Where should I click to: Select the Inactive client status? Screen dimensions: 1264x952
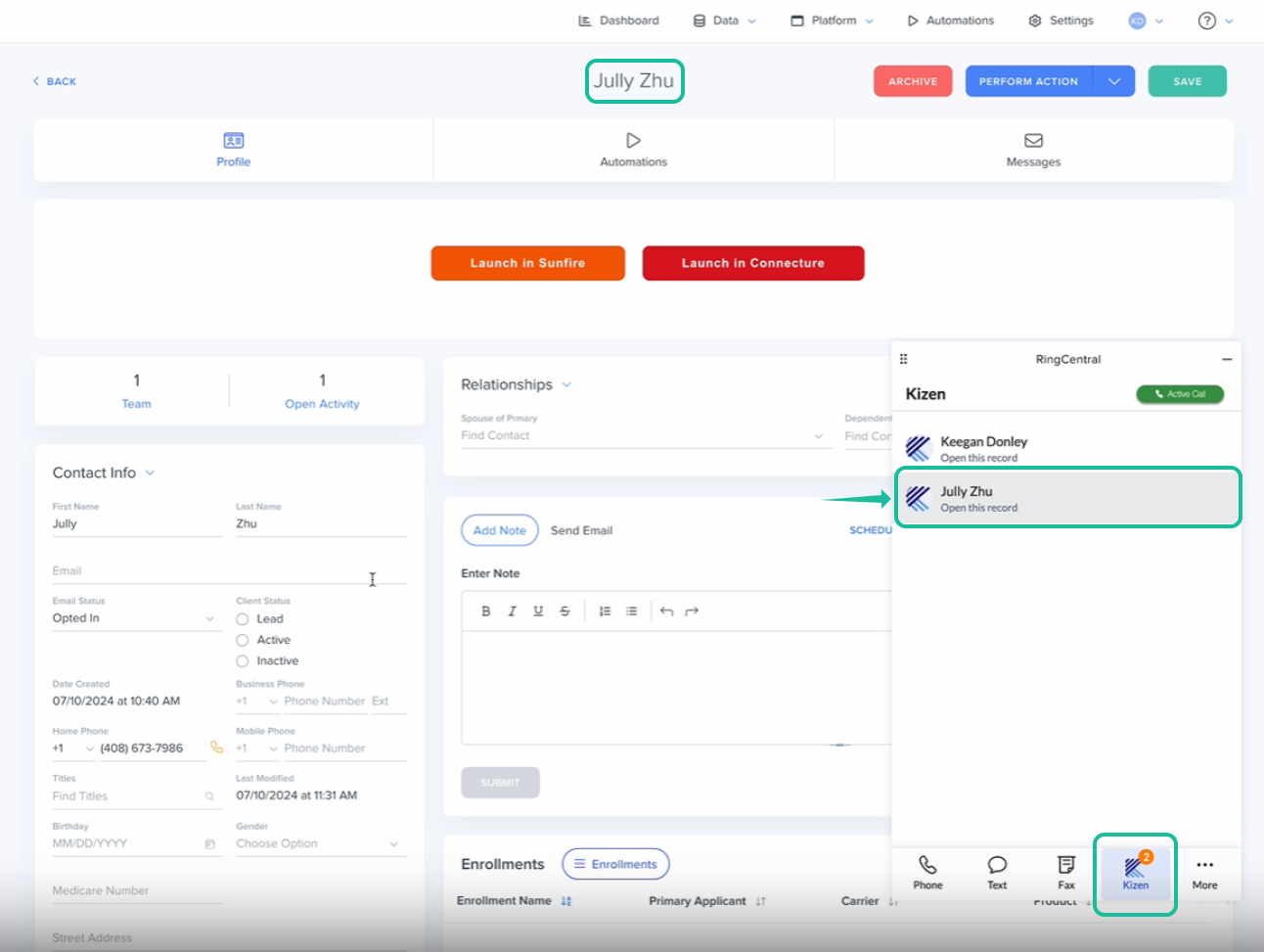[242, 661]
